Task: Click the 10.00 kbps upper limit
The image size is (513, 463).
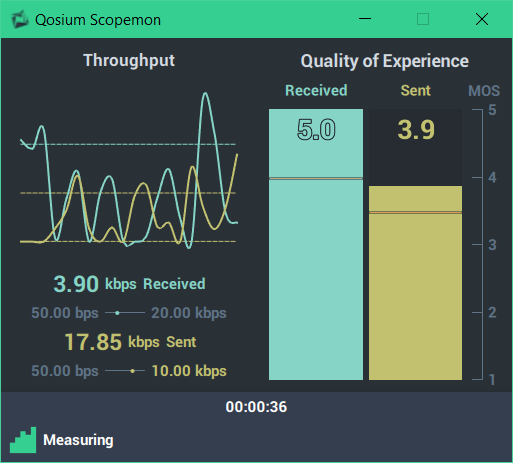Action: tap(189, 371)
